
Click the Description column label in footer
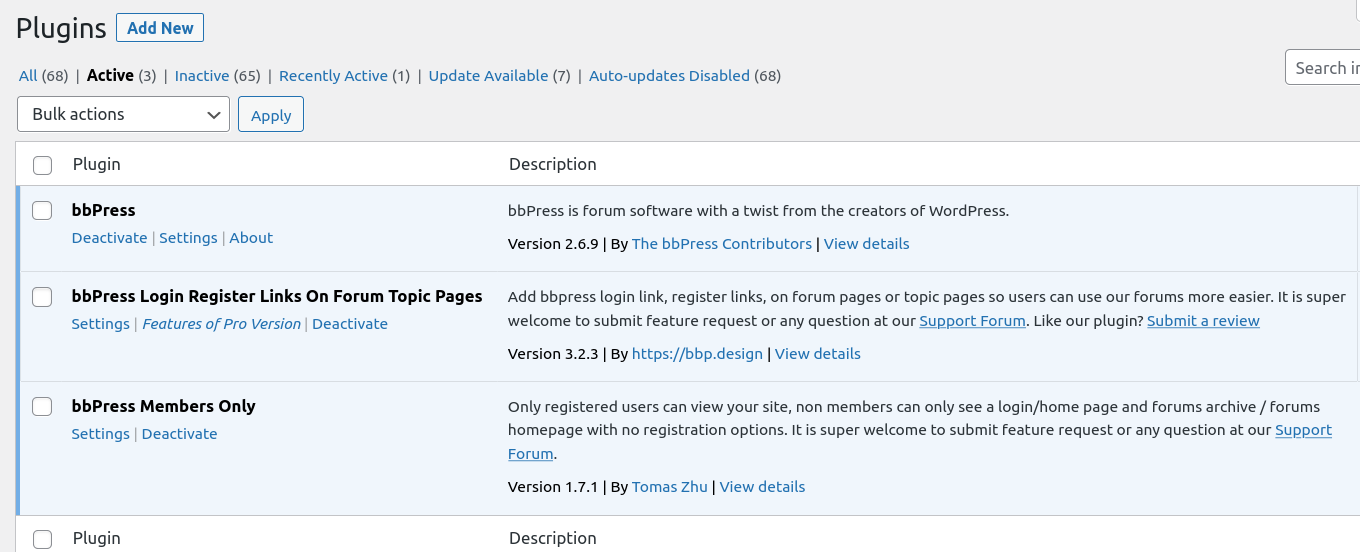click(x=552, y=538)
